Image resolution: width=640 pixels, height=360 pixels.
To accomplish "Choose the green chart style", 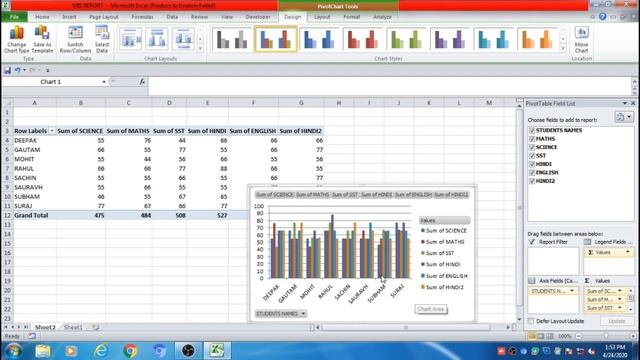I will click(x=407, y=39).
